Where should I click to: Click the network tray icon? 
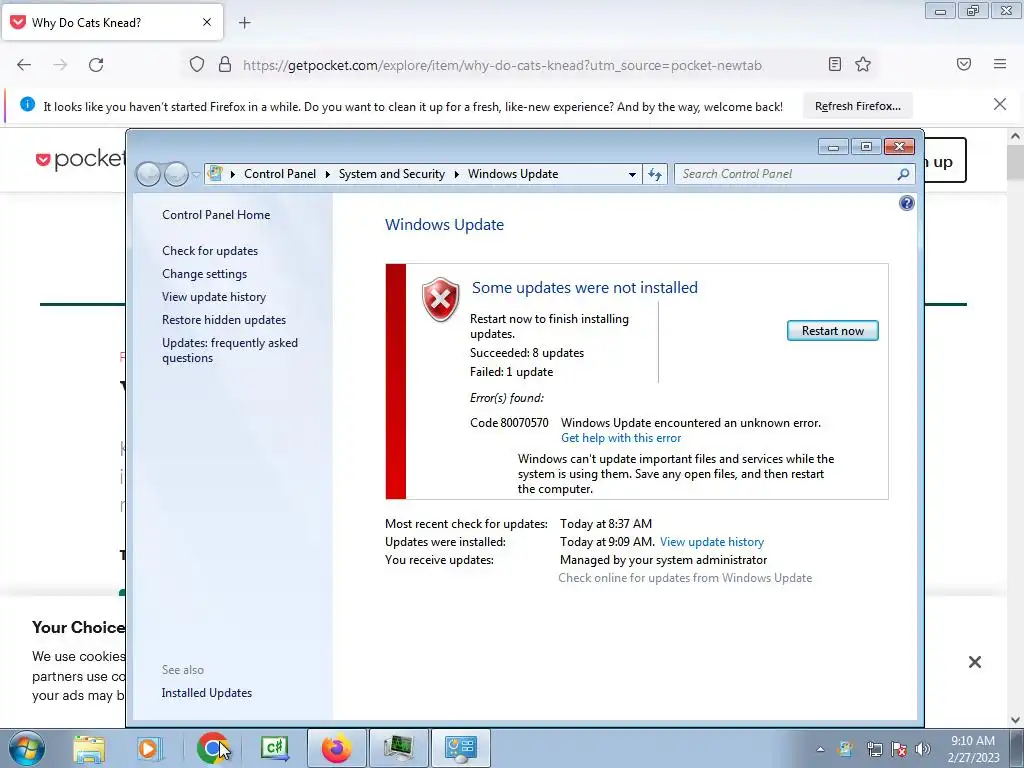coord(874,749)
